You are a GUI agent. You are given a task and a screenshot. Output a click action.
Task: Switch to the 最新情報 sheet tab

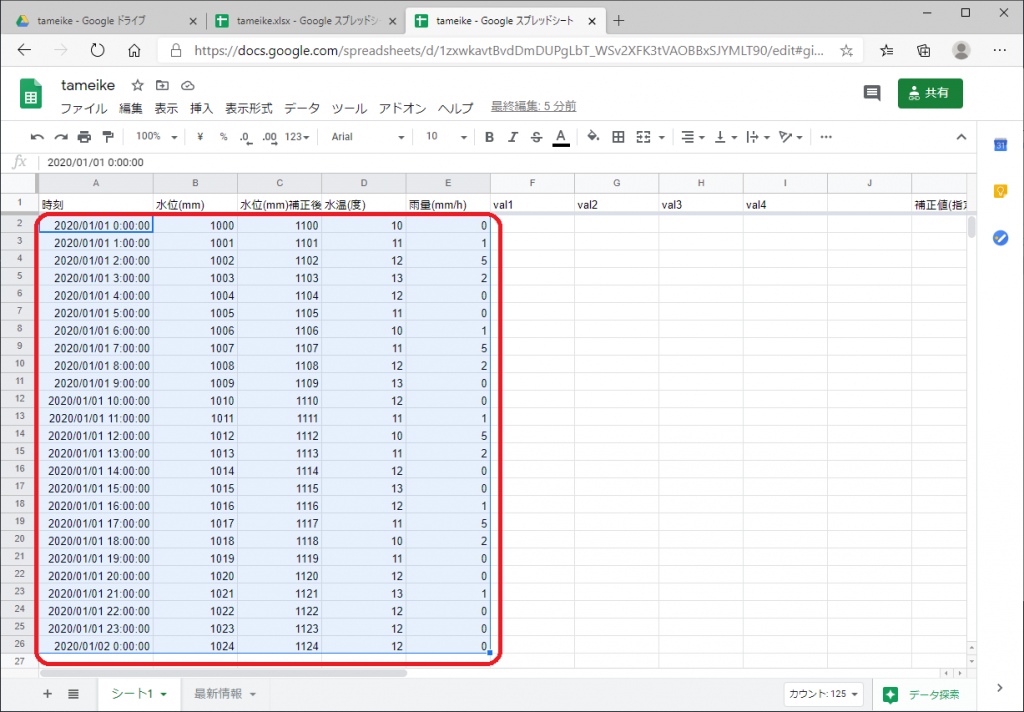[x=224, y=693]
